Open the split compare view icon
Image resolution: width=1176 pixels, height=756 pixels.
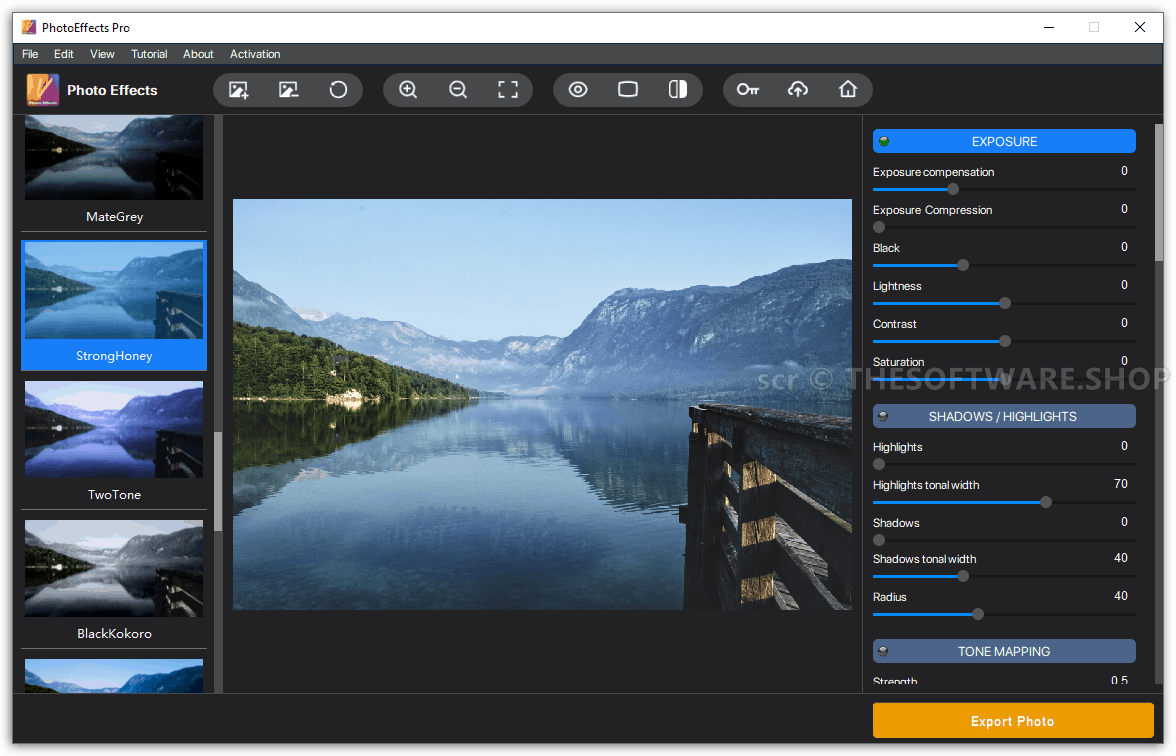[x=678, y=90]
